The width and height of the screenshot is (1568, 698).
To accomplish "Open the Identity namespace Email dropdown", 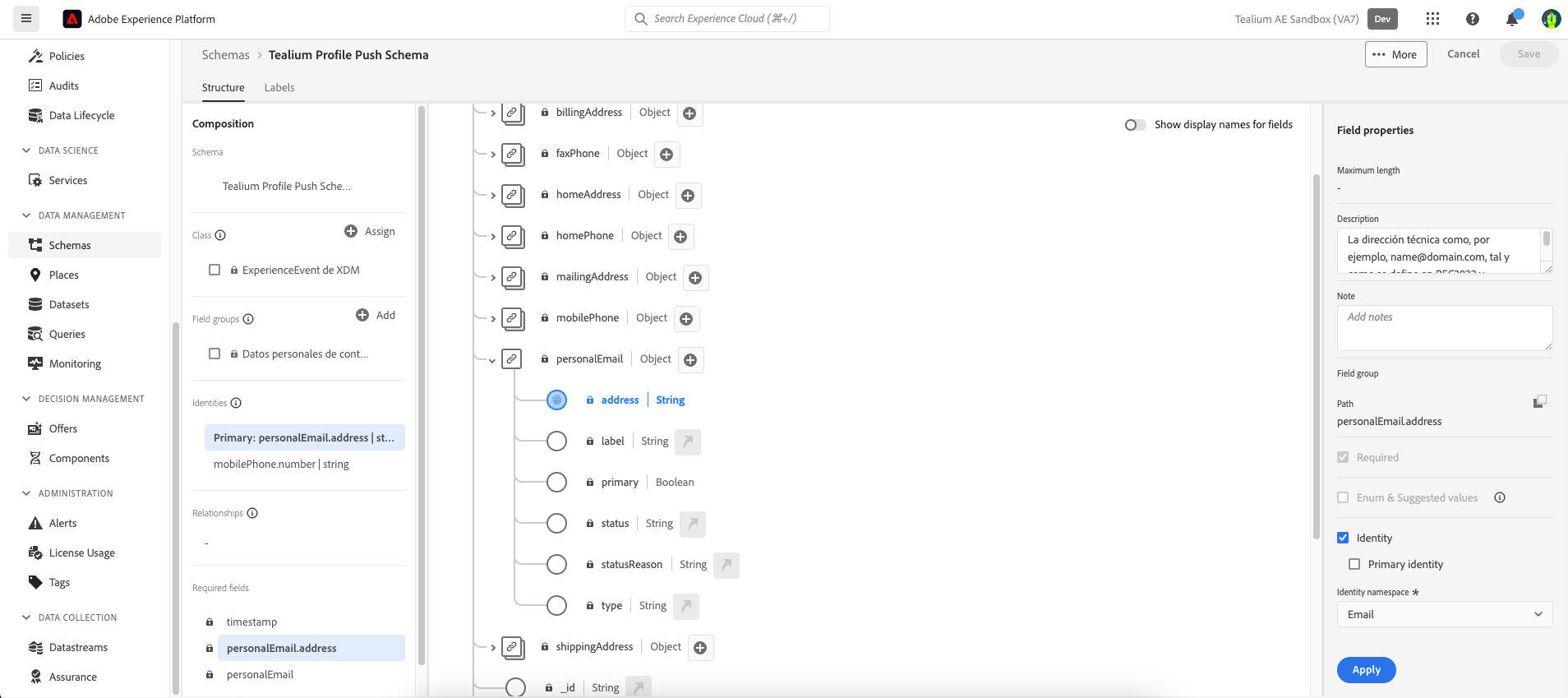I will click(1445, 614).
